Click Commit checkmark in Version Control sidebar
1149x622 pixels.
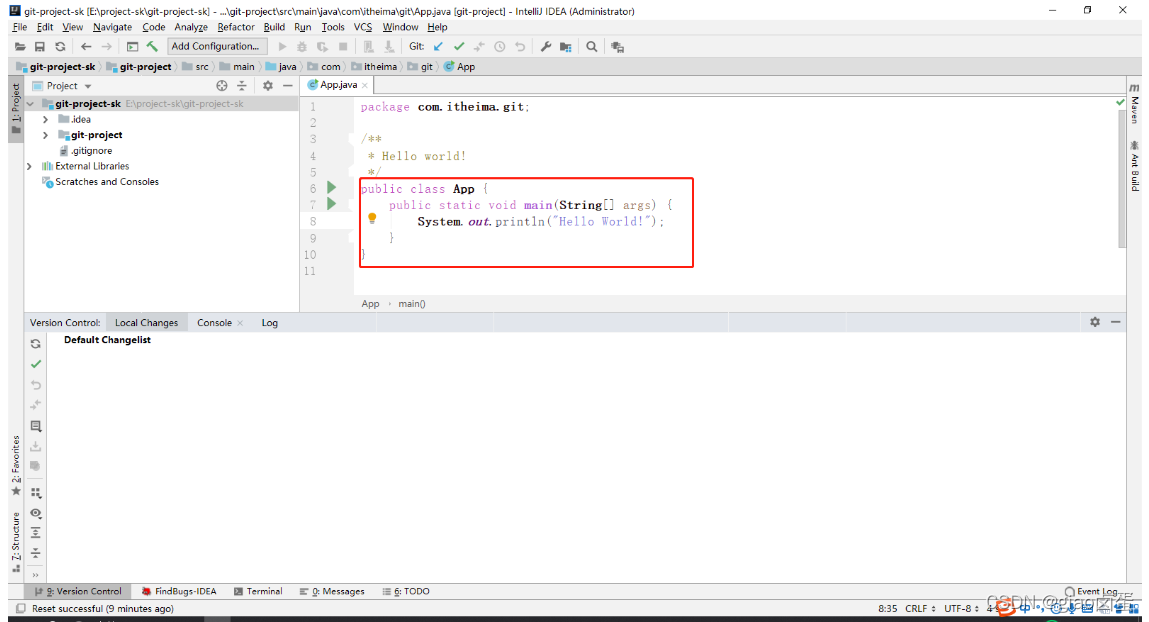click(35, 364)
